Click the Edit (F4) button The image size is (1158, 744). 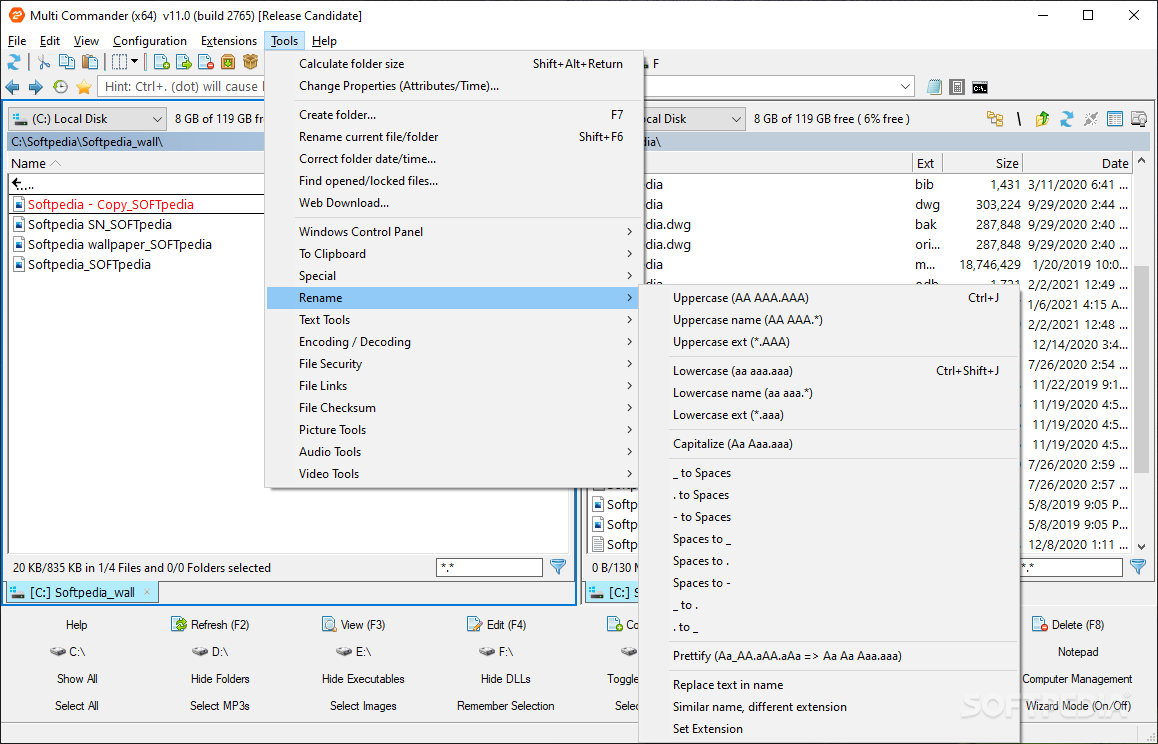pos(496,625)
